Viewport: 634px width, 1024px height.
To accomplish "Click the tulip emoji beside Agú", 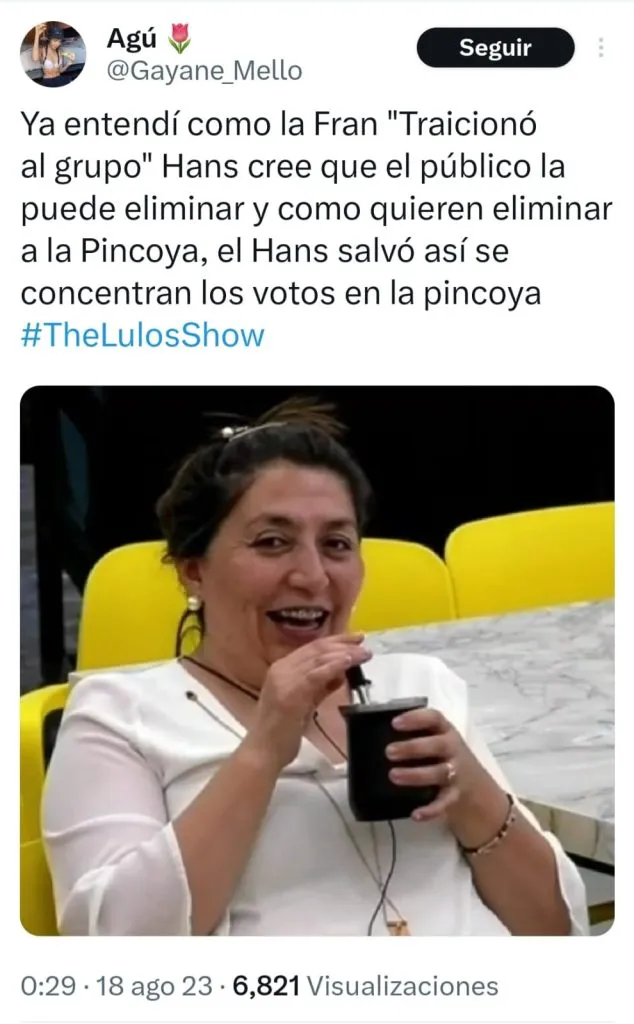I will coord(180,38).
